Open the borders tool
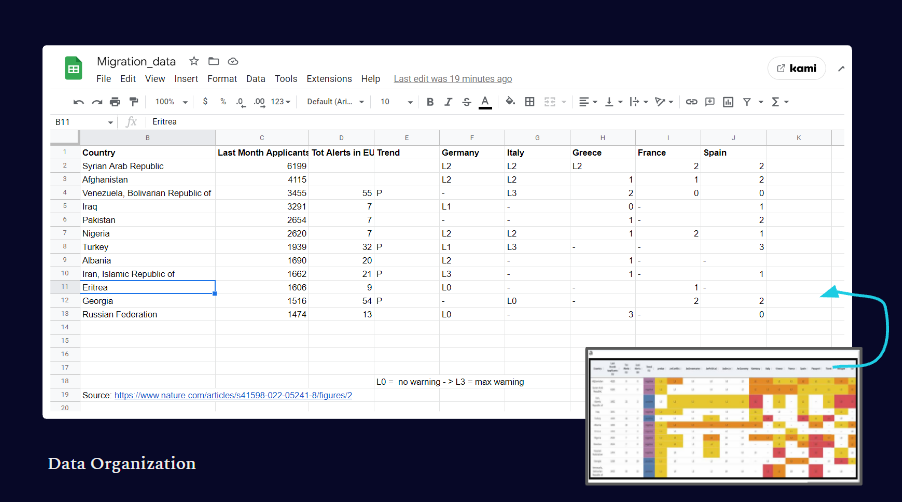Image resolution: width=902 pixels, height=502 pixels. tap(530, 102)
